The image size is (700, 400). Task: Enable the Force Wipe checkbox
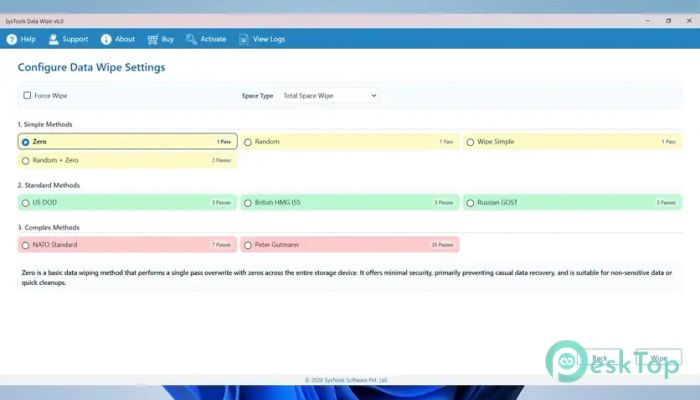[x=27, y=96]
